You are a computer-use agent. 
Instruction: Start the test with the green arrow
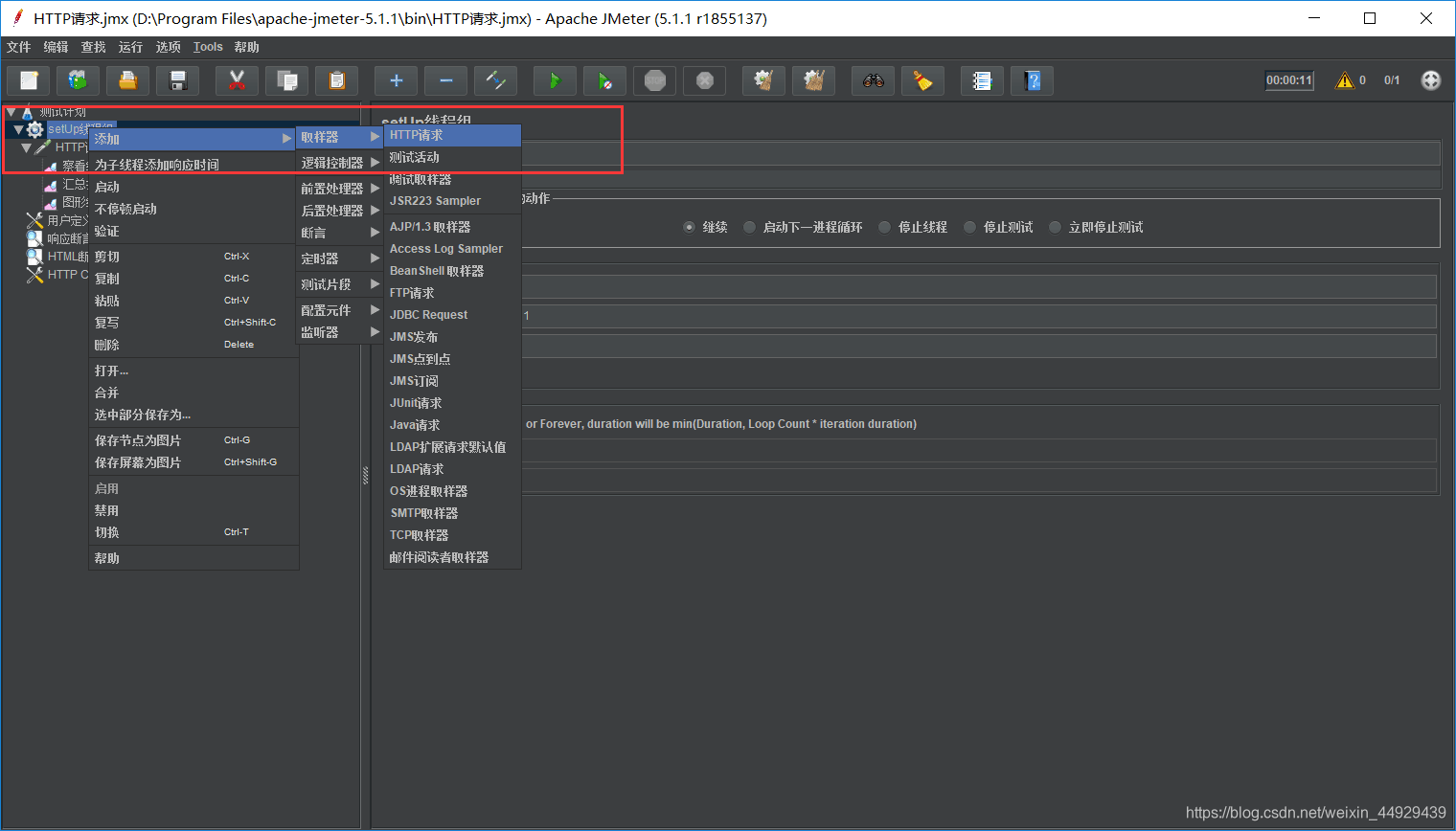(555, 80)
